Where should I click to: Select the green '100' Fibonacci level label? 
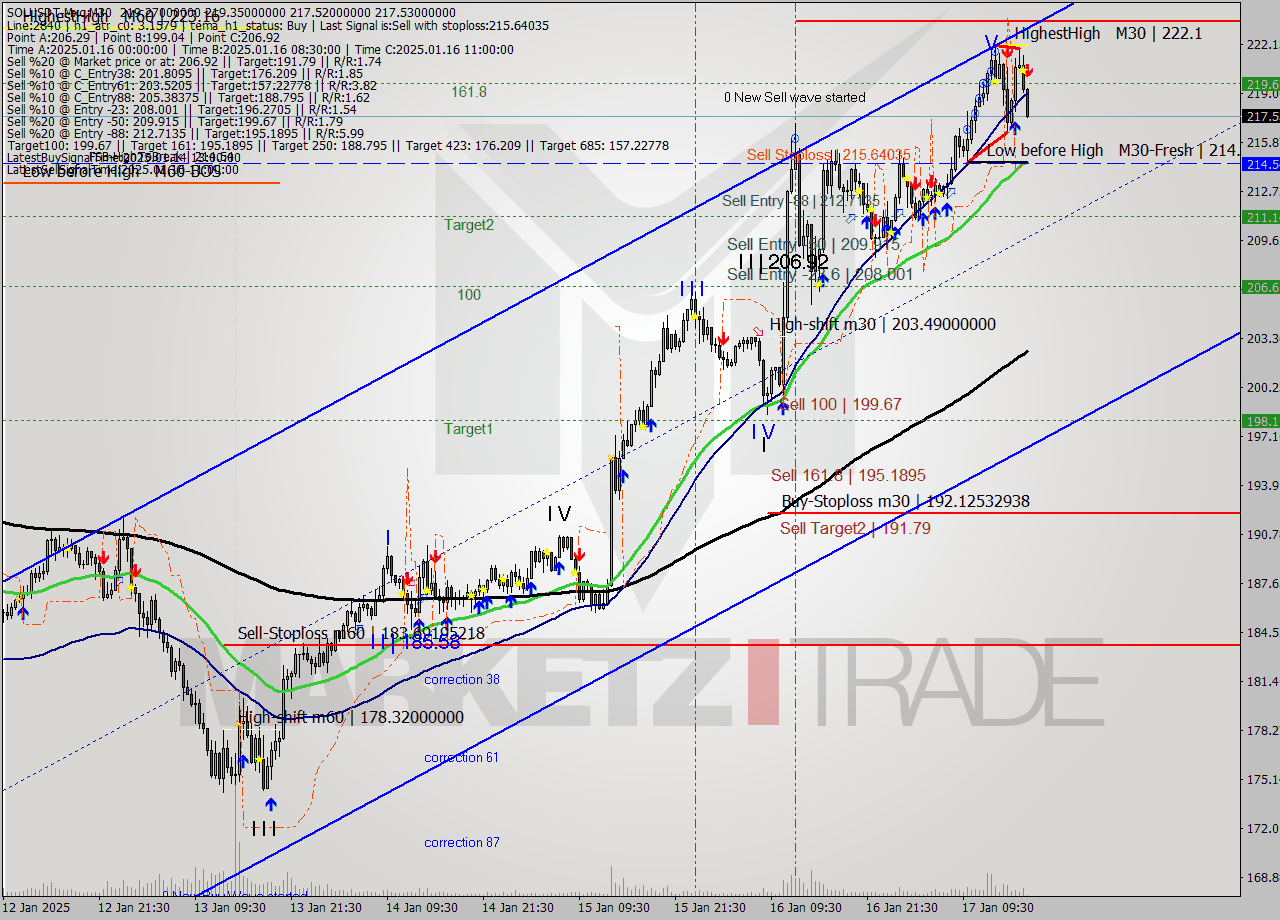pyautogui.click(x=469, y=295)
